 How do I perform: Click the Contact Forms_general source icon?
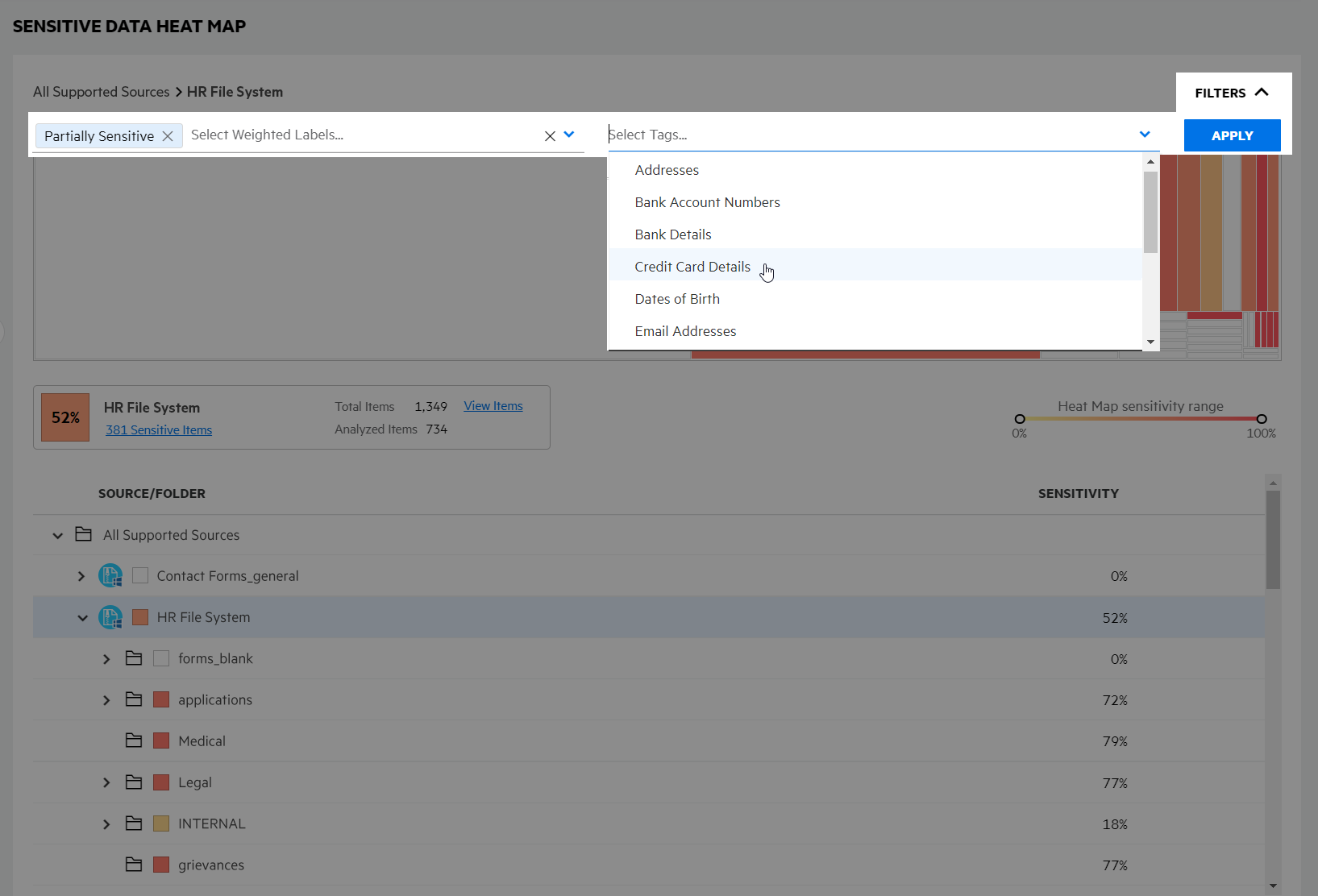tap(110, 575)
